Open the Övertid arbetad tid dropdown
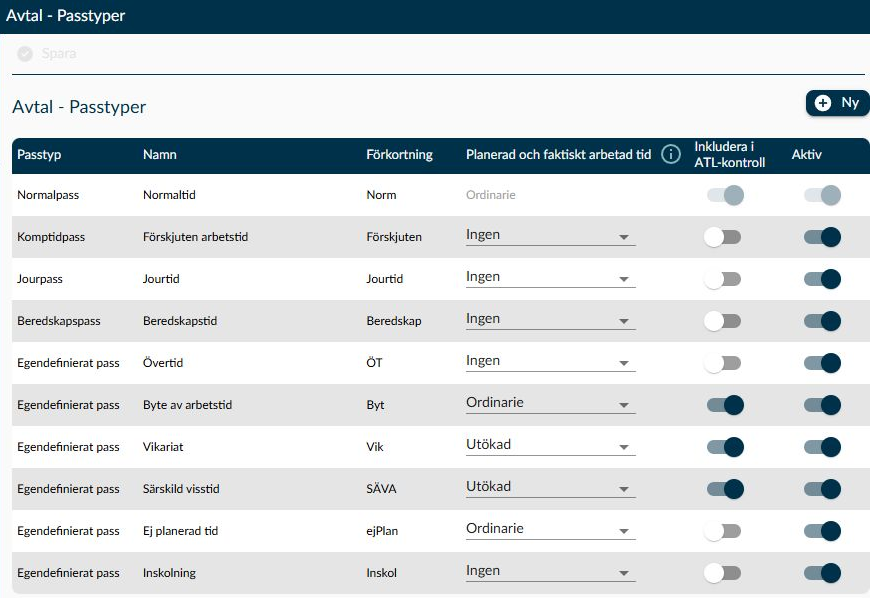Screen dimensions: 870x598 tap(550, 362)
